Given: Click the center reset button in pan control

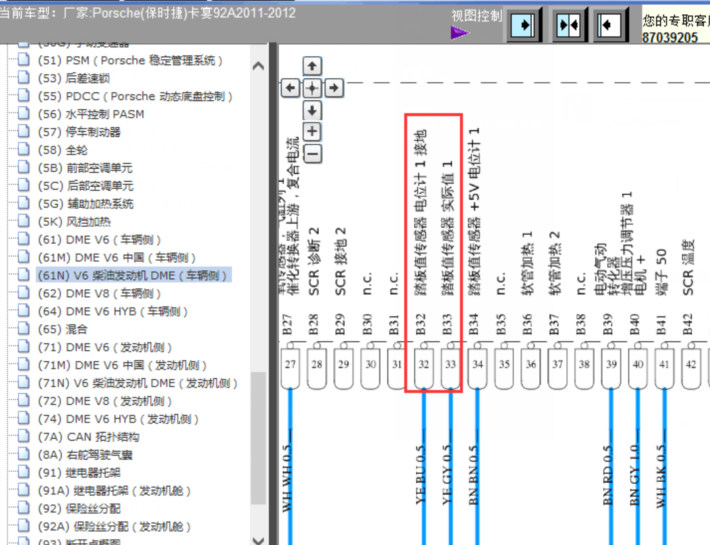Looking at the screenshot, I should click(x=312, y=88).
